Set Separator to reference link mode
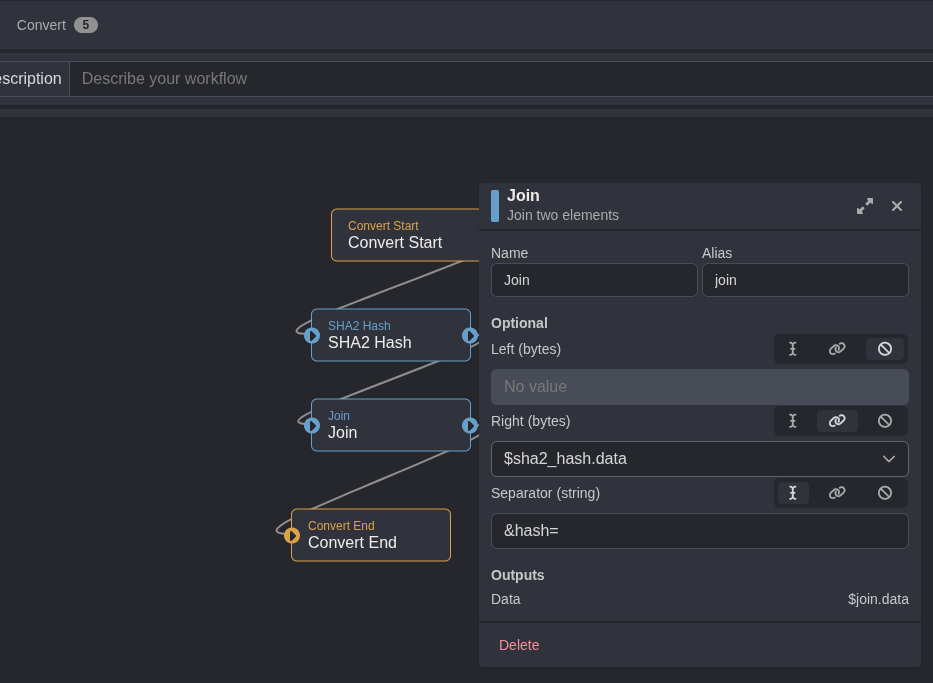Viewport: 933px width, 683px height. click(837, 493)
